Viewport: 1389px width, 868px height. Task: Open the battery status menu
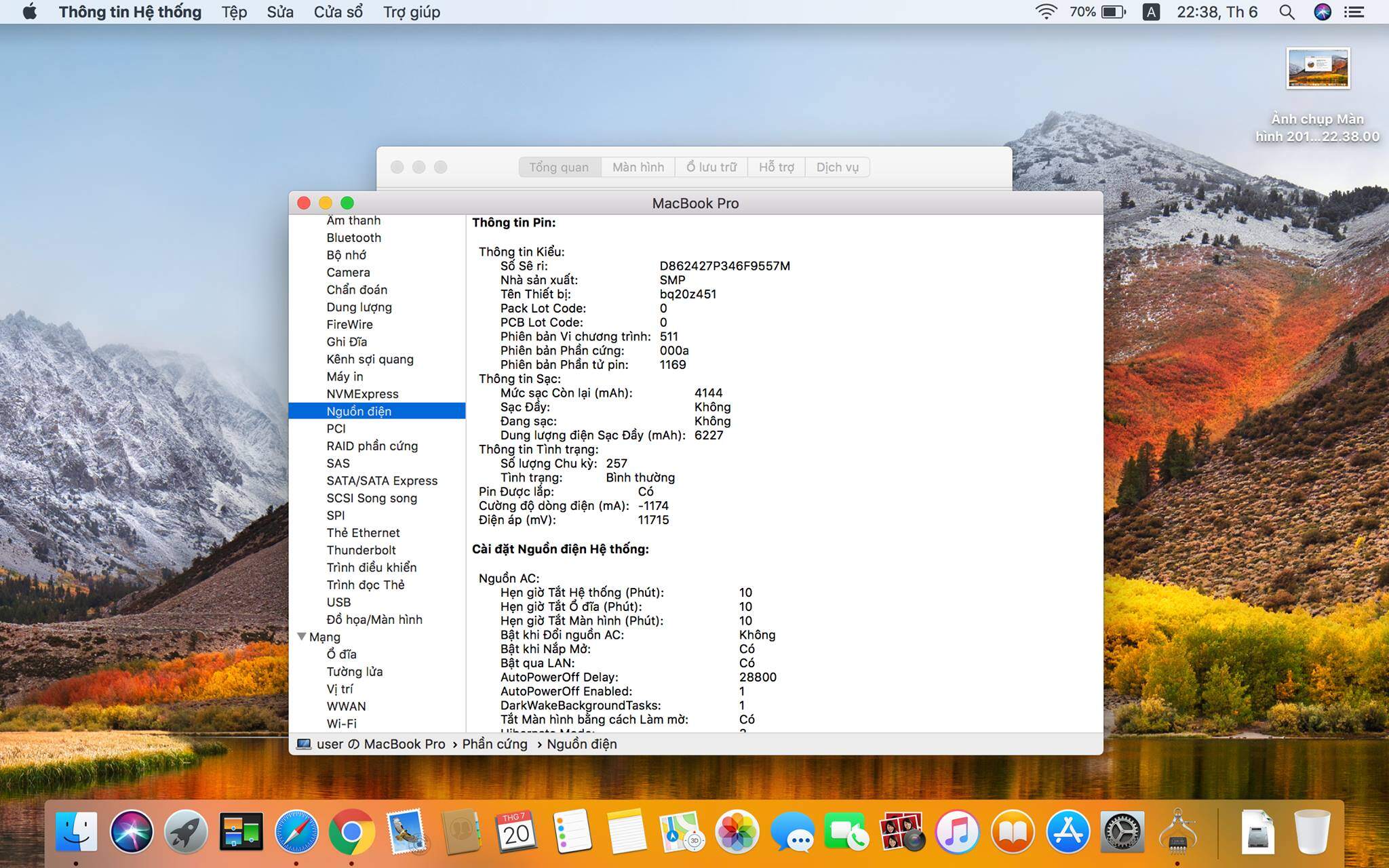(x=1113, y=12)
